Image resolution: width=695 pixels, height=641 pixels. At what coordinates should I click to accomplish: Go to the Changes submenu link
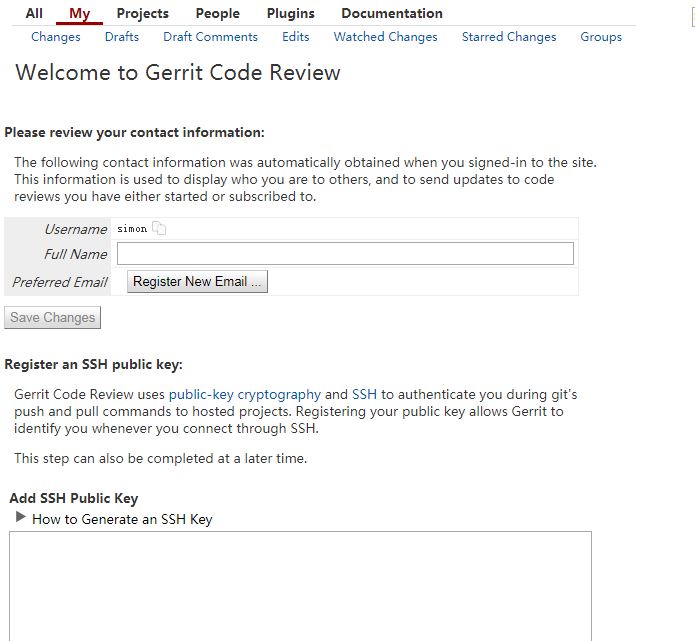[x=56, y=37]
